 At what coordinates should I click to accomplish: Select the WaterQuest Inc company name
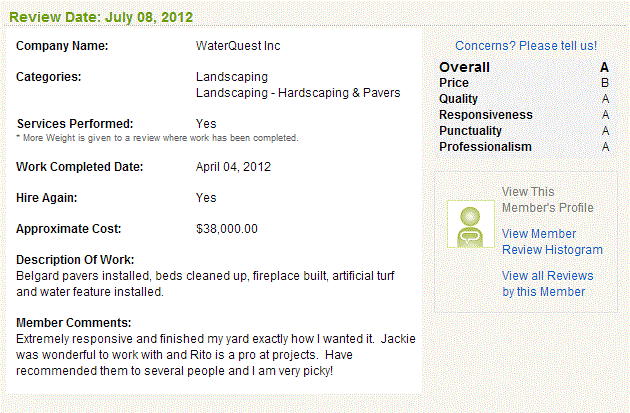tap(238, 46)
